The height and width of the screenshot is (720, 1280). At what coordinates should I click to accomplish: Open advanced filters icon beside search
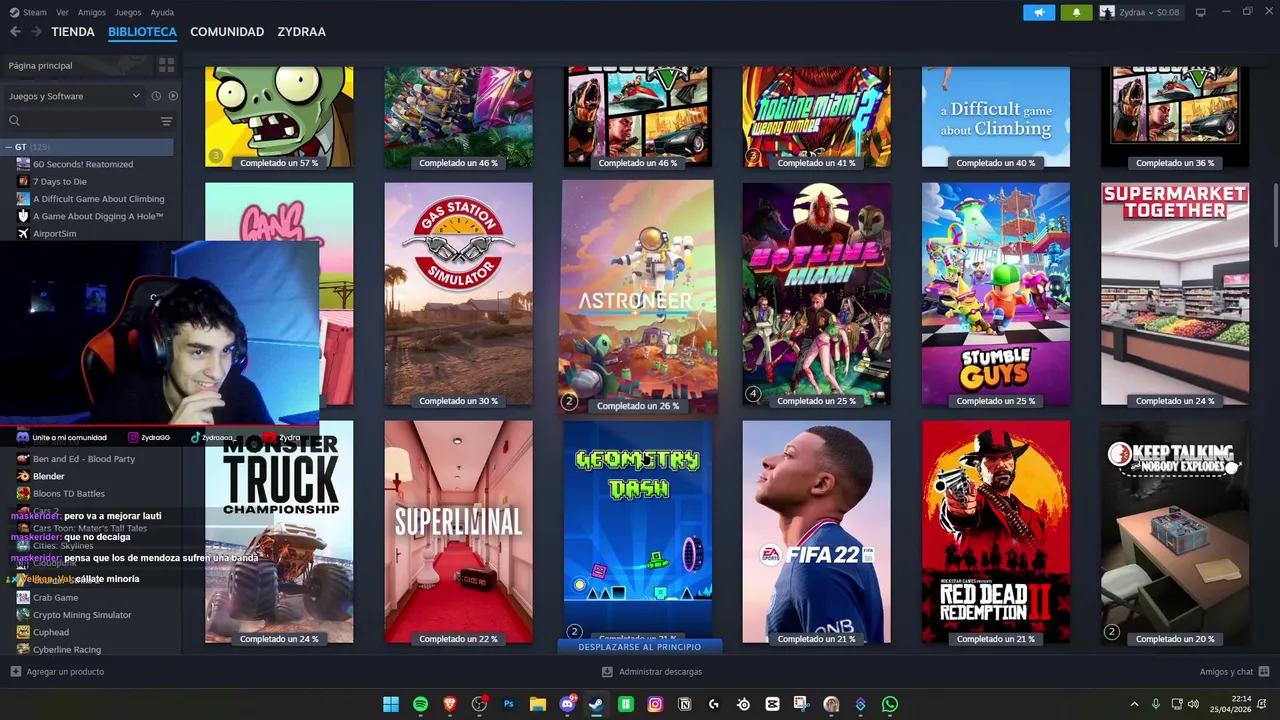(x=166, y=121)
